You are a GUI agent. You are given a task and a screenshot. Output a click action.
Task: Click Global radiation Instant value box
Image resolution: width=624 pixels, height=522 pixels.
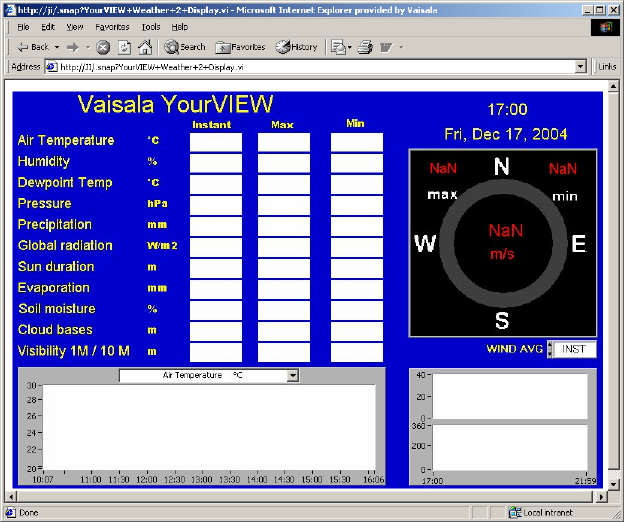[x=216, y=247]
